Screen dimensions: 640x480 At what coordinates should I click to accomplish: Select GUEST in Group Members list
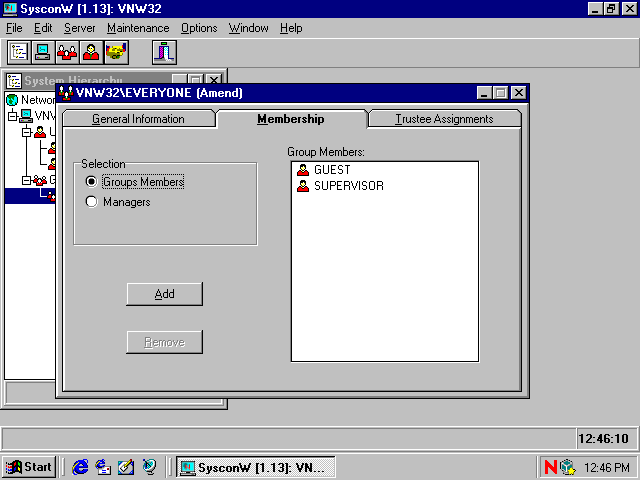(332, 170)
